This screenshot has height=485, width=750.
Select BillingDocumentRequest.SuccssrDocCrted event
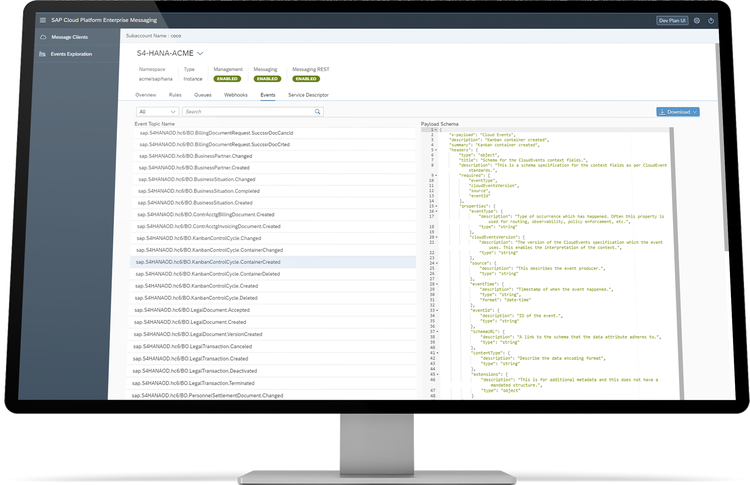274,144
